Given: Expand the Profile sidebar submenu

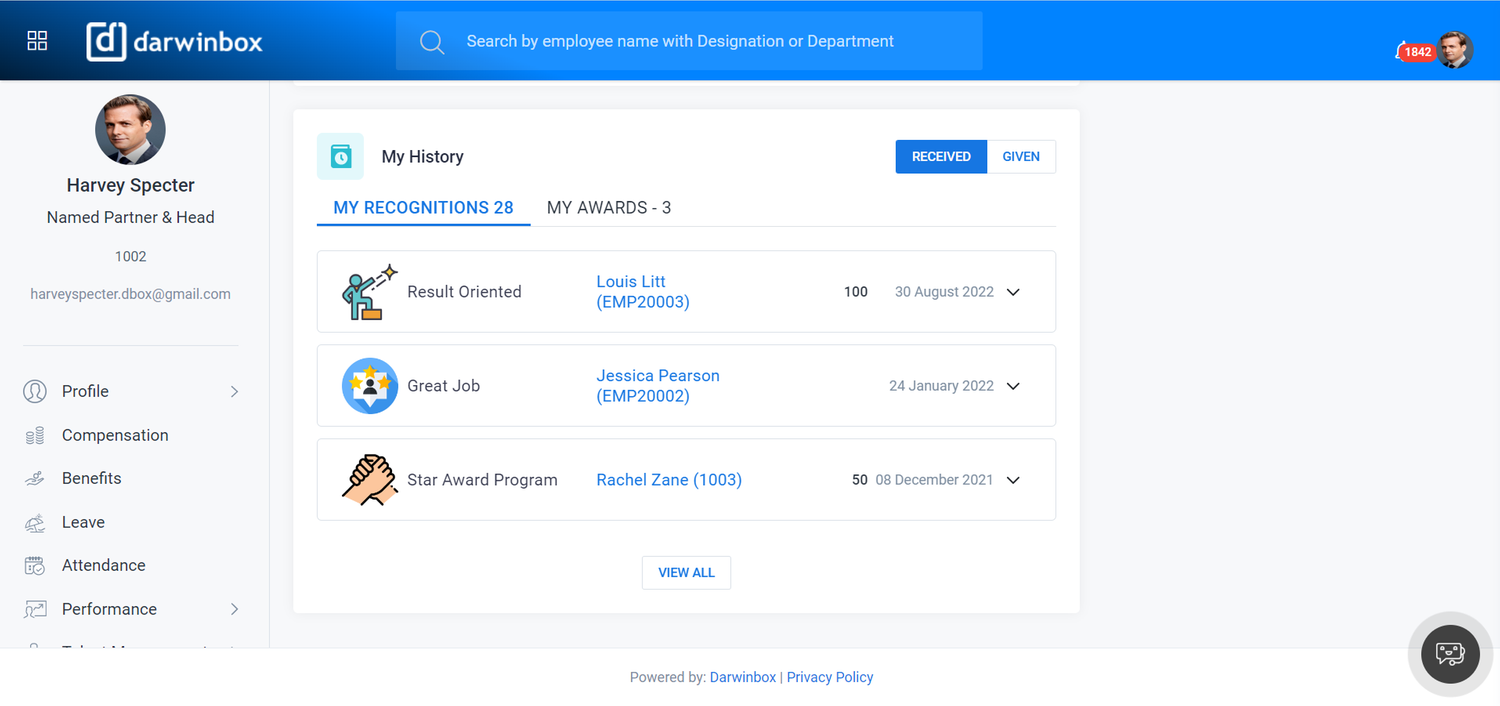Looking at the screenshot, I should pos(234,391).
